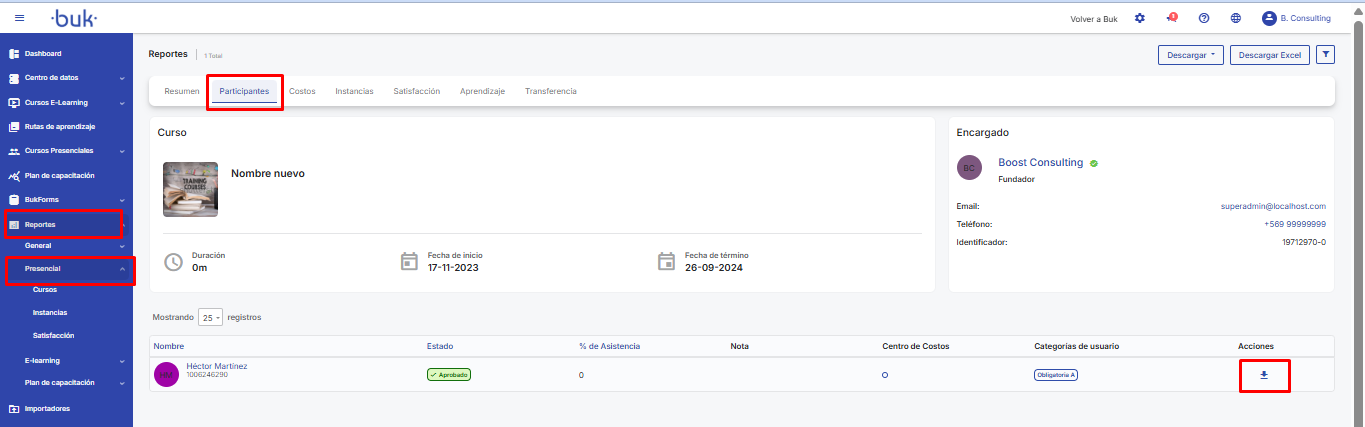This screenshot has width=1365, height=427.
Task: Switch to the Satisfacción tab
Action: tap(416, 91)
